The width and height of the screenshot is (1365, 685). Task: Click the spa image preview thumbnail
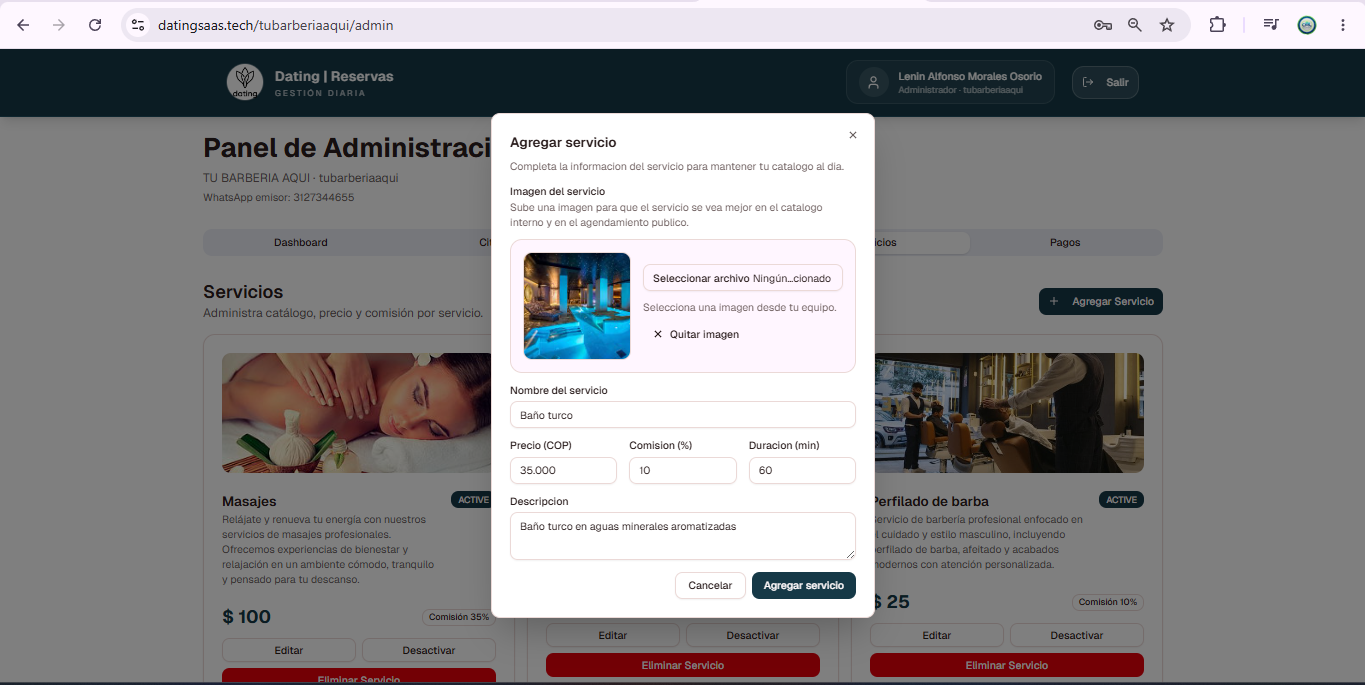pos(577,306)
